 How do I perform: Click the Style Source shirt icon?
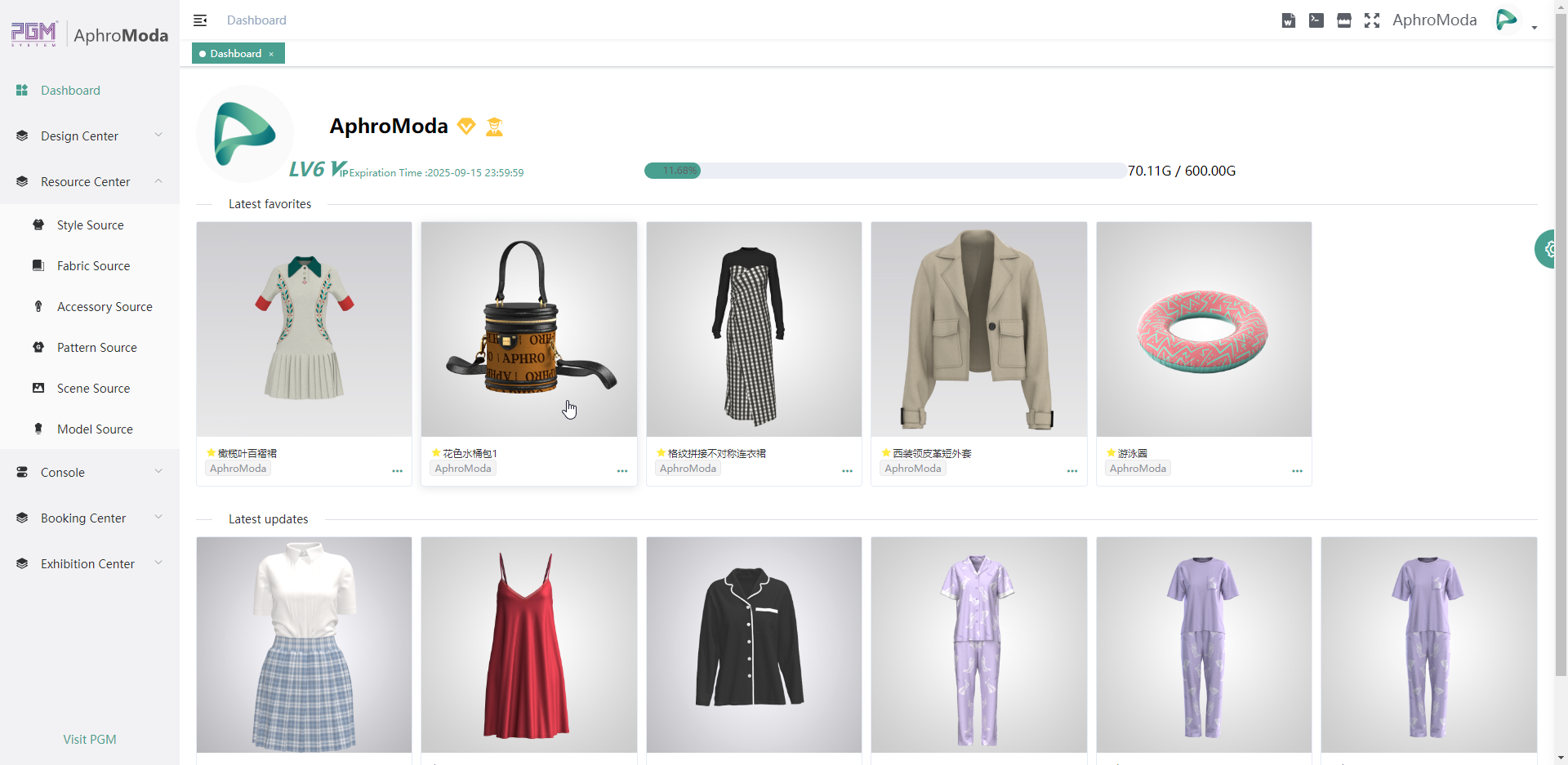point(38,225)
